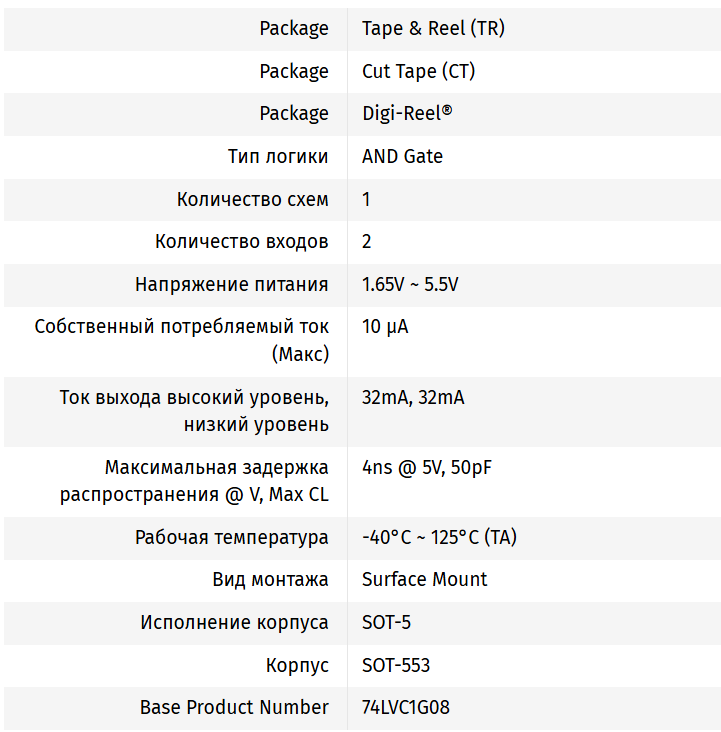
Task: Click the 'Digi-Reel®' package value
Action: [x=407, y=114]
